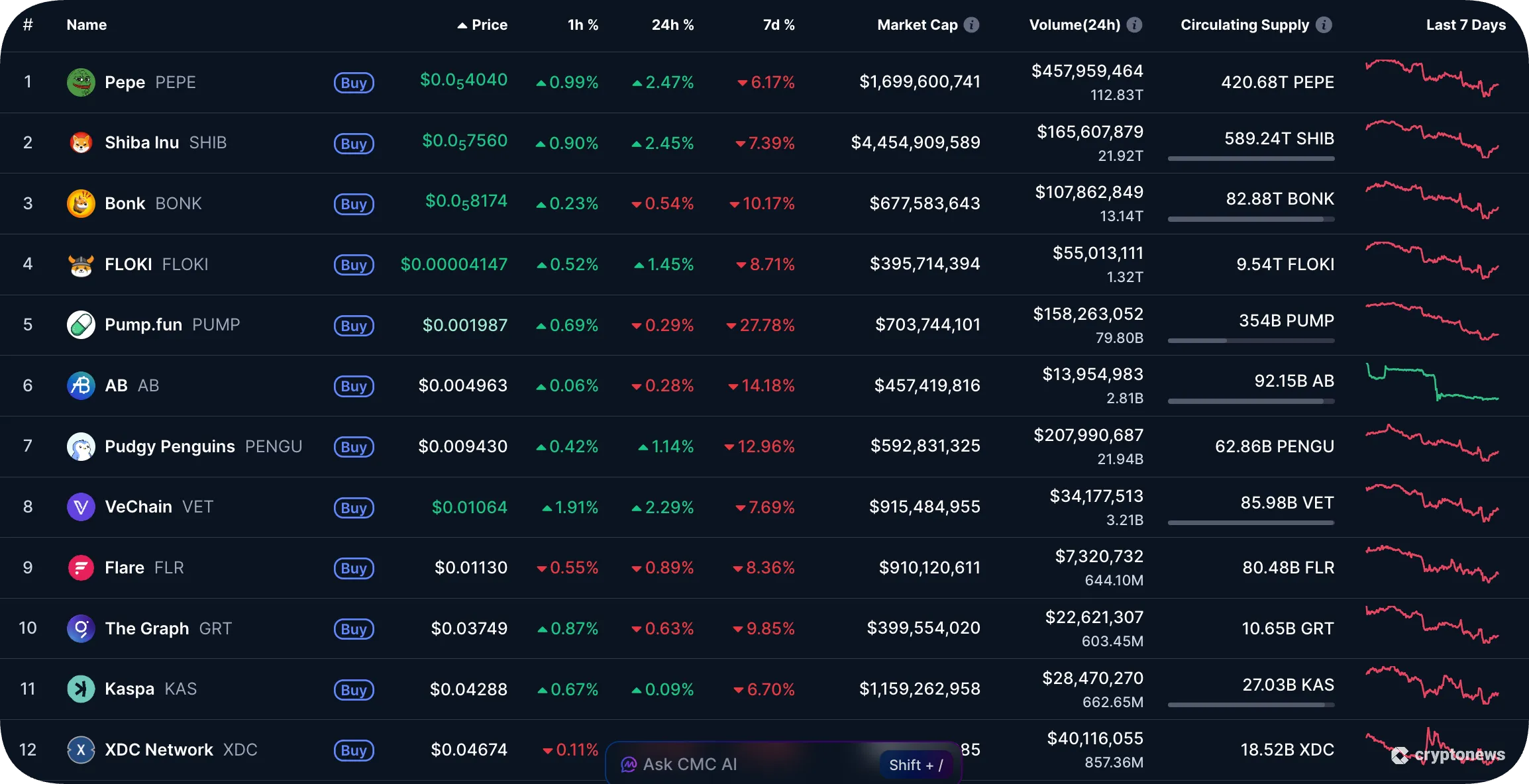The image size is (1529, 784).
Task: Sort the table by 7d %
Action: [778, 24]
